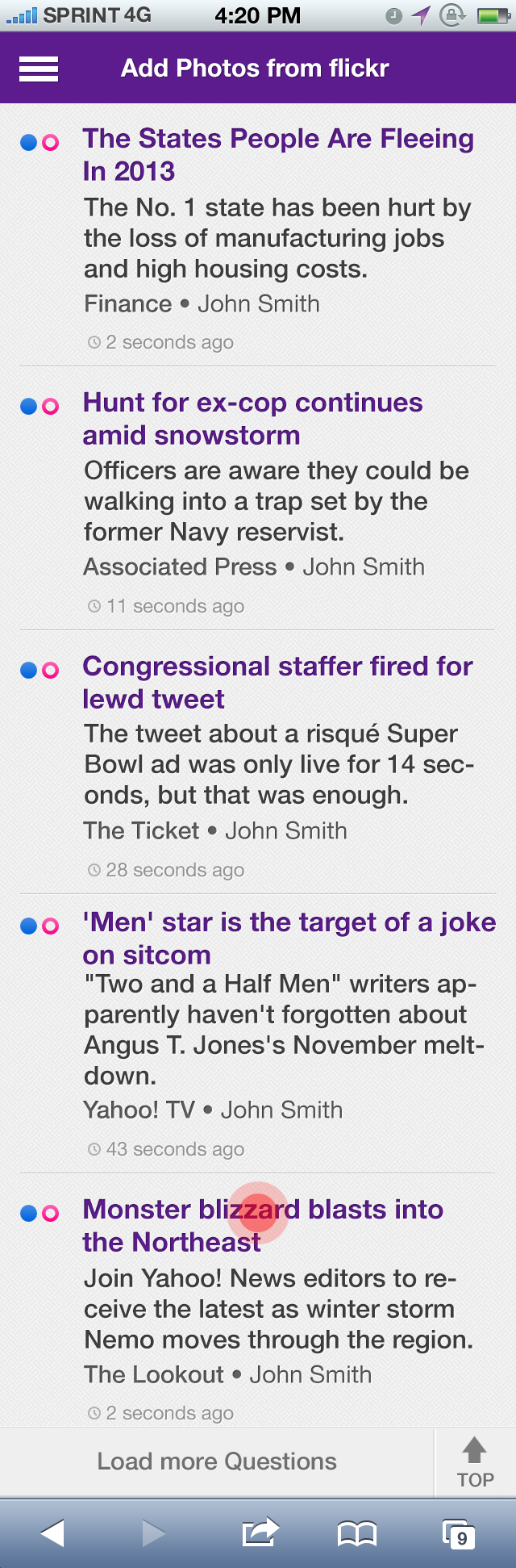Tap the blue dot beside Congressional staffer story

[28, 670]
